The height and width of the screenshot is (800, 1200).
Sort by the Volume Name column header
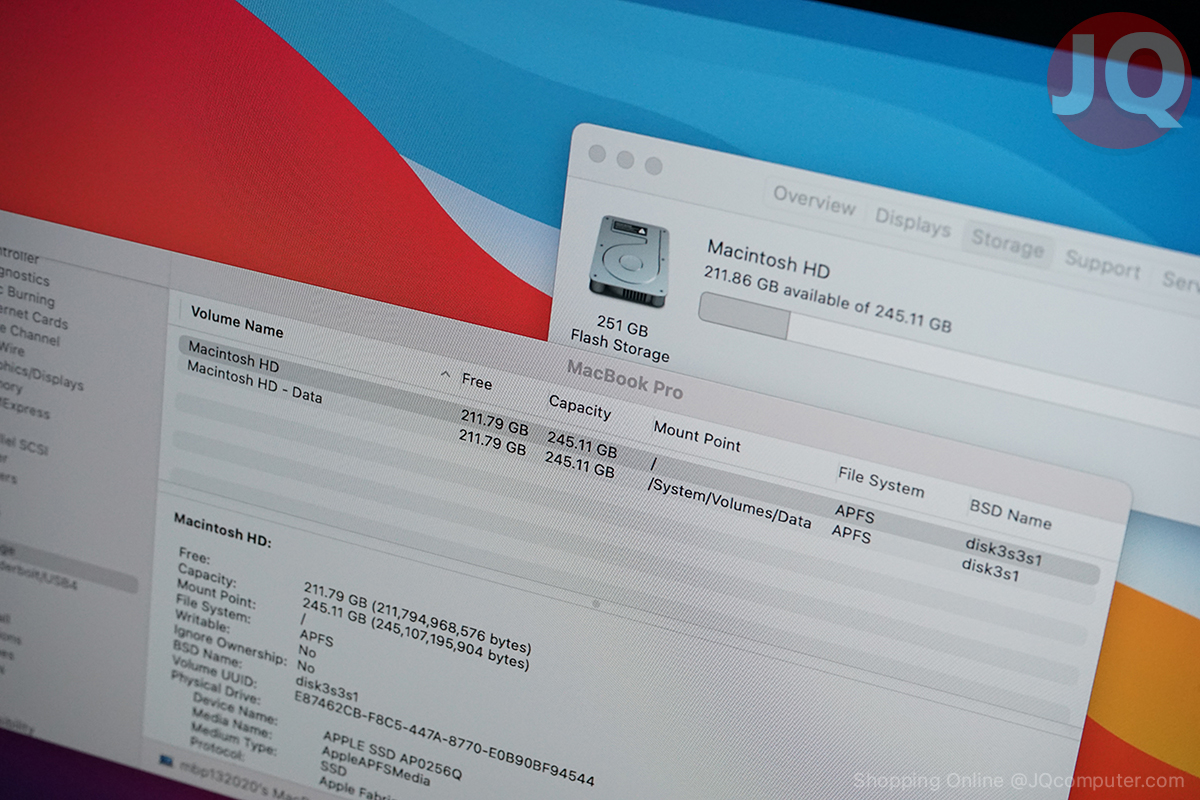[237, 322]
